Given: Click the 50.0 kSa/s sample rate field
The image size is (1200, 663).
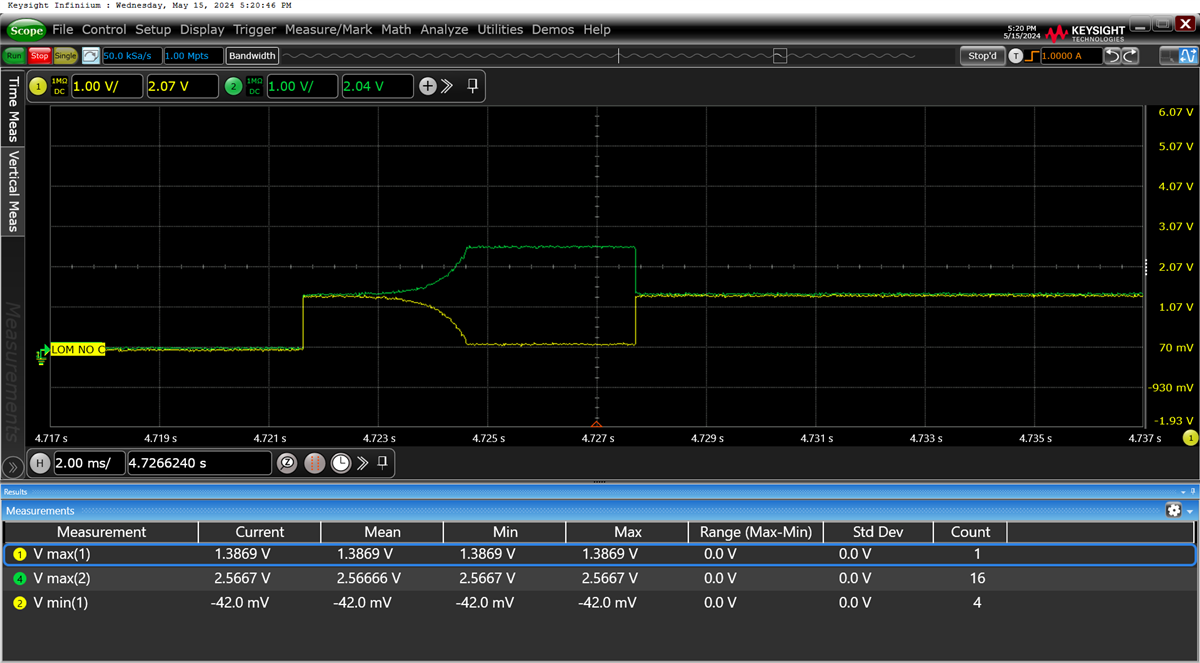Looking at the screenshot, I should pos(131,56).
